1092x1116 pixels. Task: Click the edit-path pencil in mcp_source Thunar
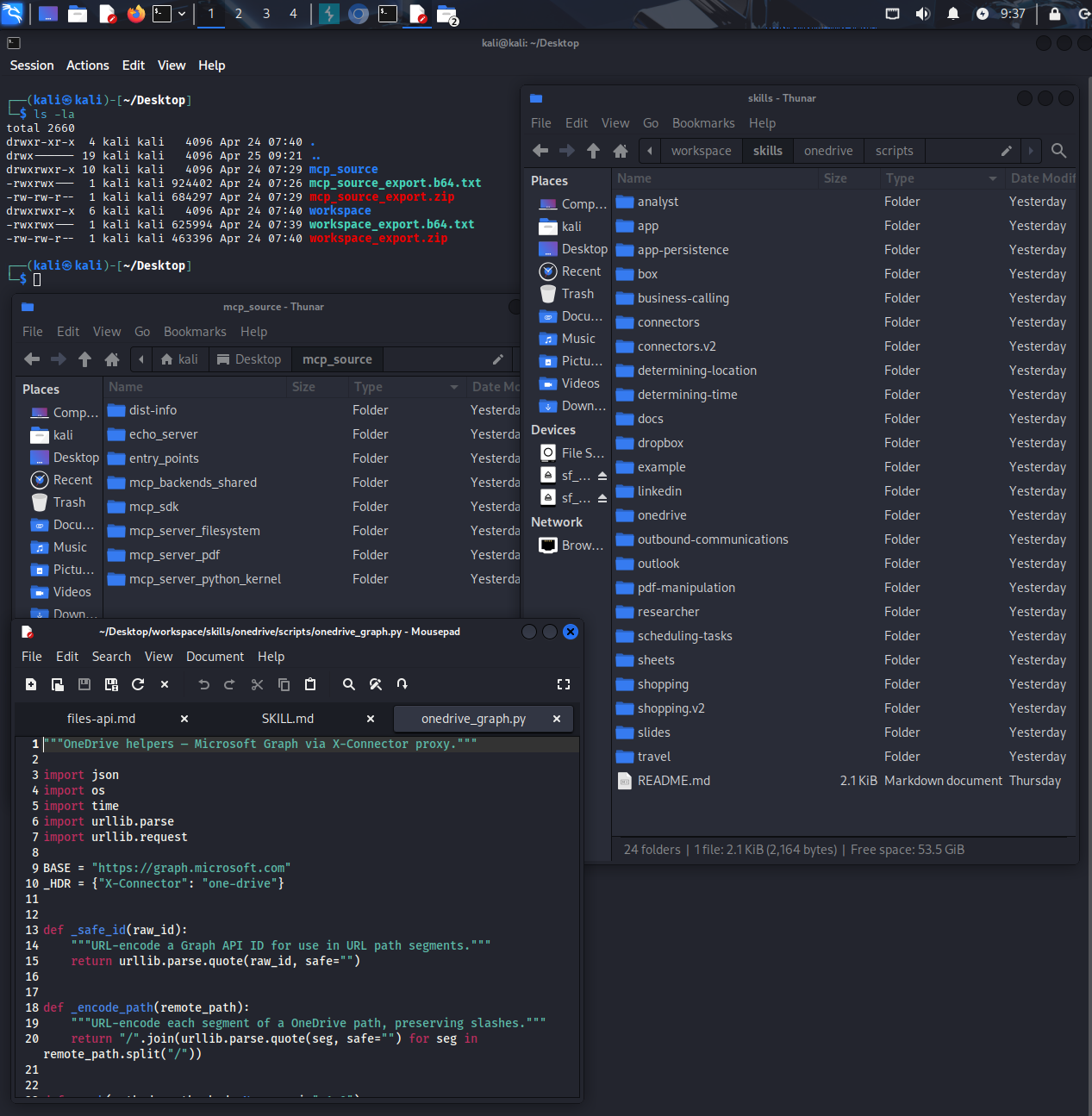(497, 359)
